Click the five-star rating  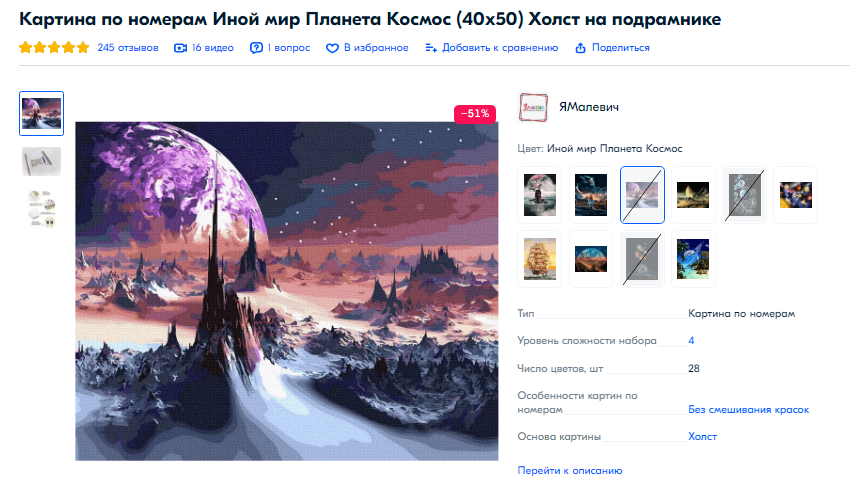[x=54, y=48]
